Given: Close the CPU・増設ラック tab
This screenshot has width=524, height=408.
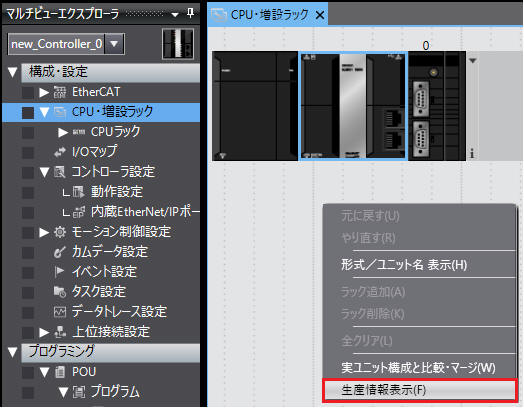Looking at the screenshot, I should 320,15.
